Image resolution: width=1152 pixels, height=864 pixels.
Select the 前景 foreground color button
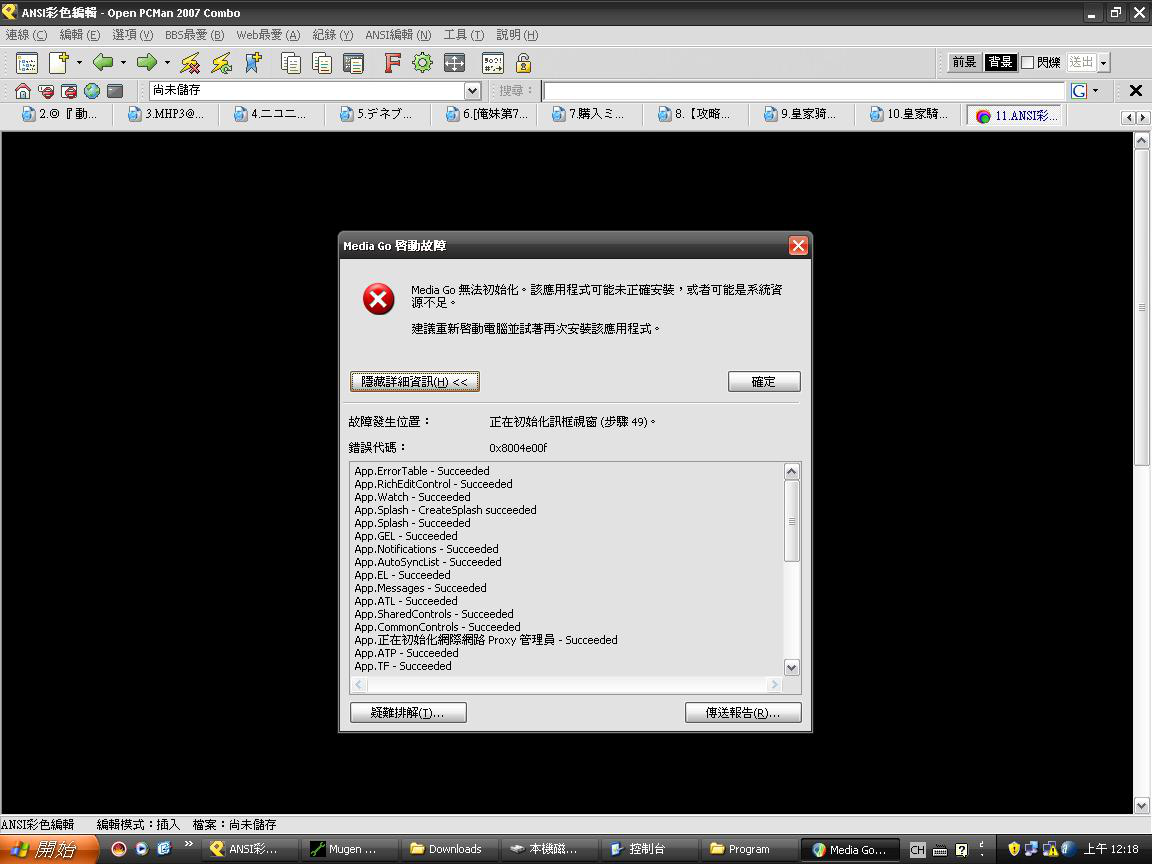[x=964, y=62]
